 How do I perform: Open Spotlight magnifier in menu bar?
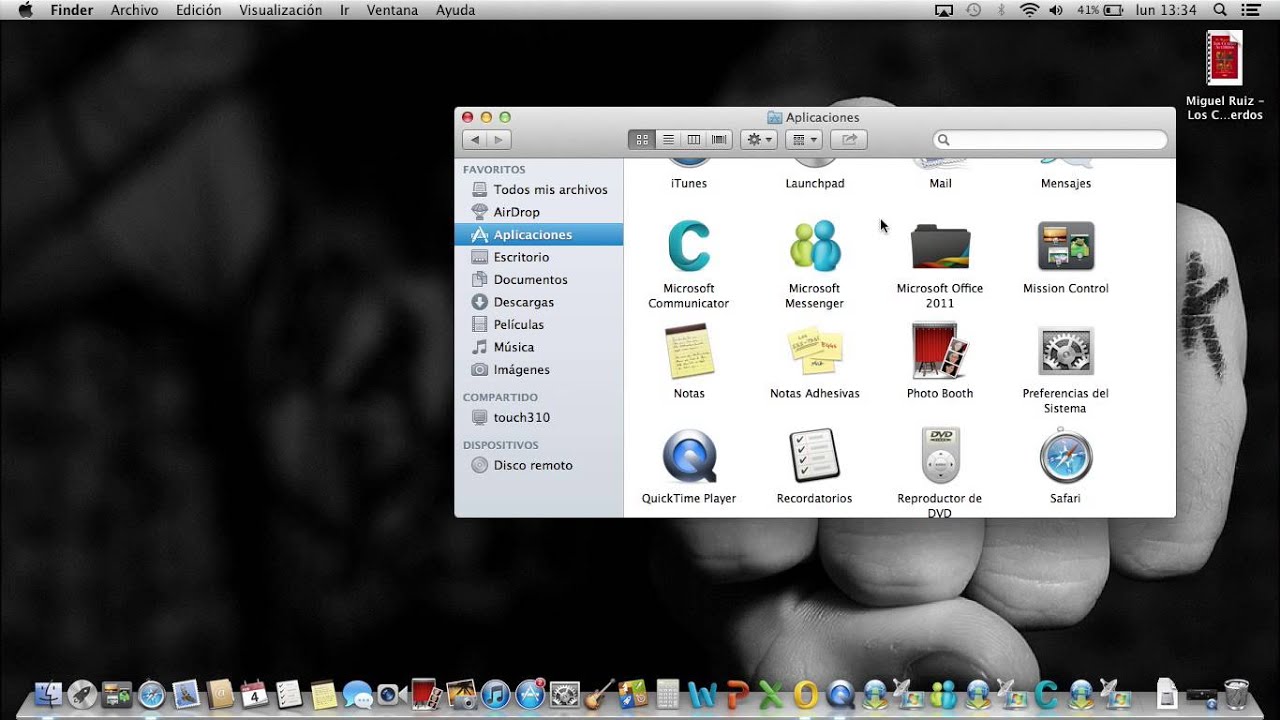[x=1219, y=10]
